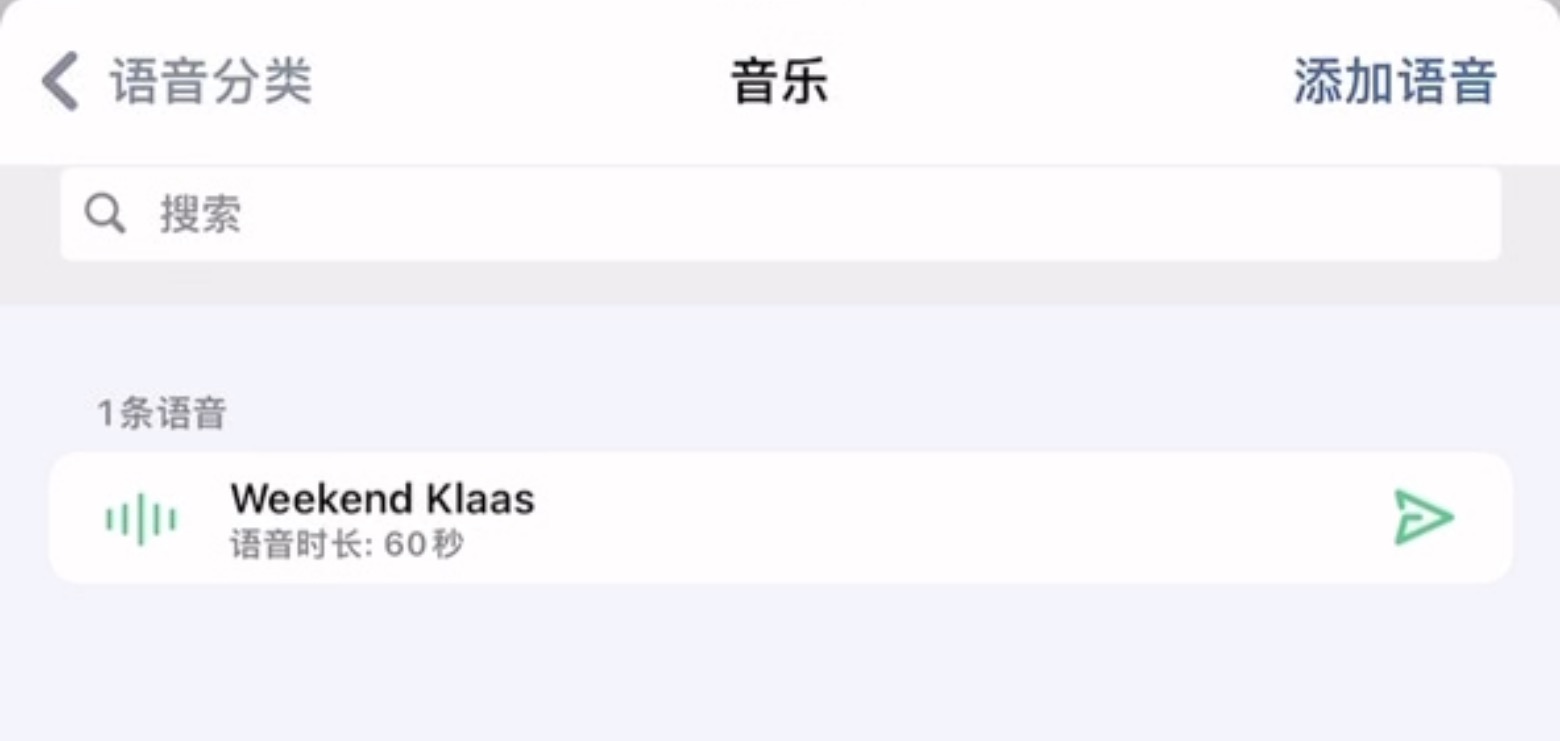Screen dimensions: 1560x741
Task: Tap the back chevron arrow
Action: (60, 82)
